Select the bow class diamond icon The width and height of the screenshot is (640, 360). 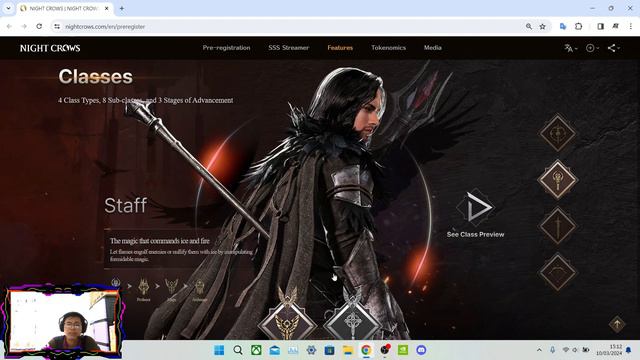point(558,272)
